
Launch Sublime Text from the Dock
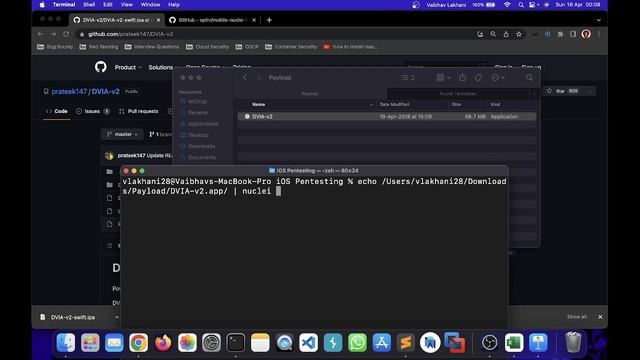(406, 342)
